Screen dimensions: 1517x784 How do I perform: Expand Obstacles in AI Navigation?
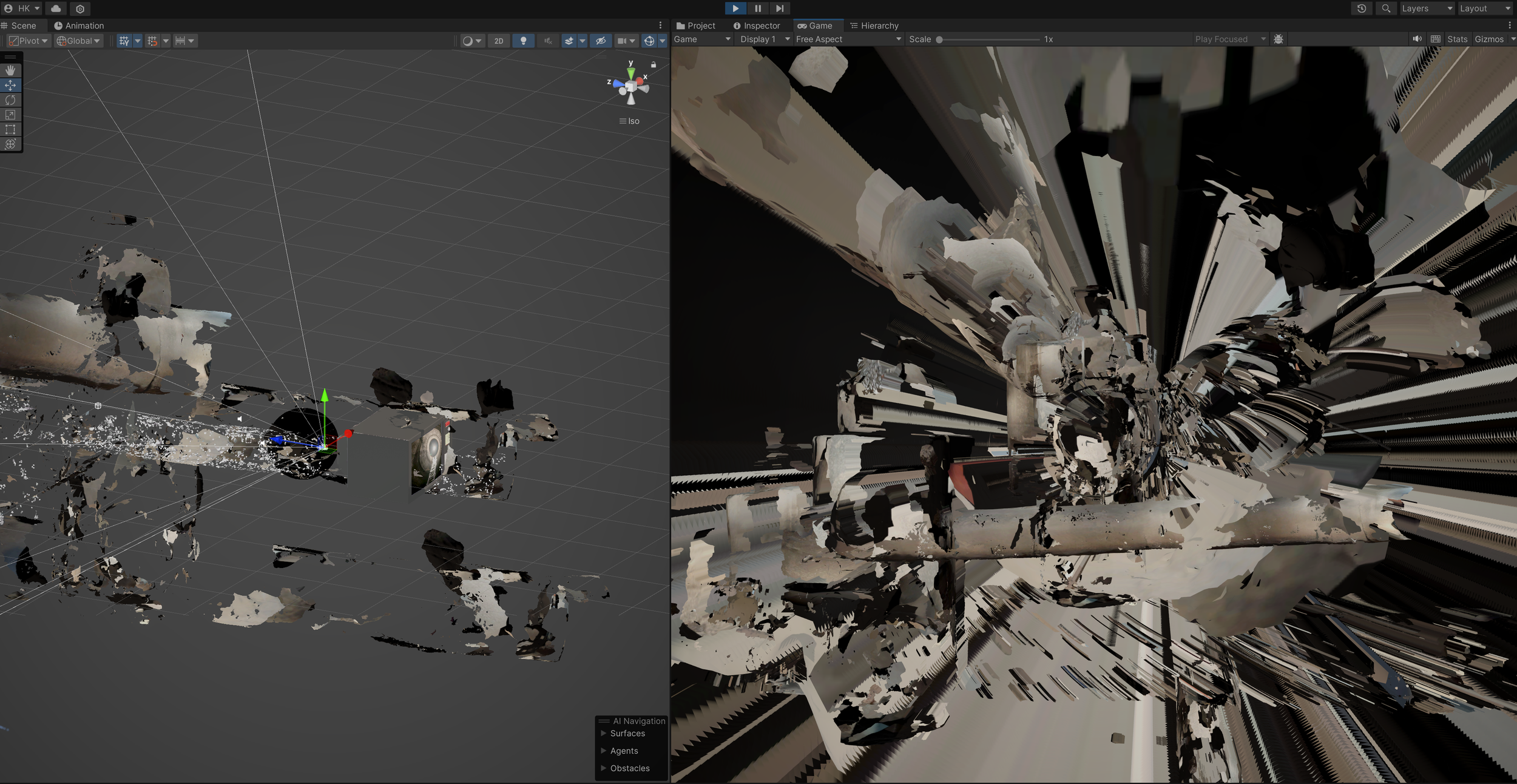(603, 768)
